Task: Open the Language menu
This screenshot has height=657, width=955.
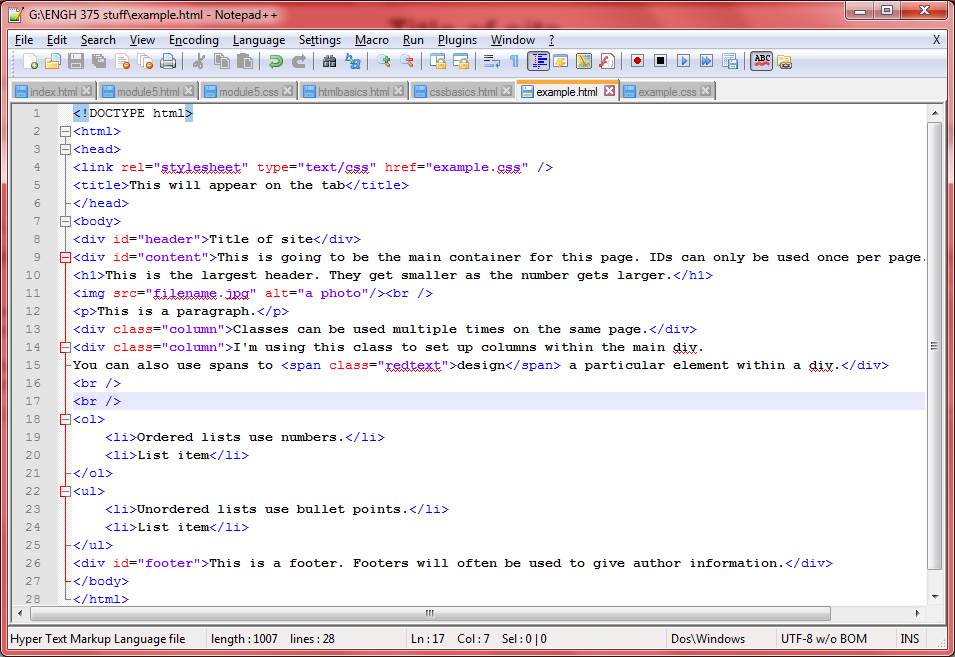Action: 259,40
